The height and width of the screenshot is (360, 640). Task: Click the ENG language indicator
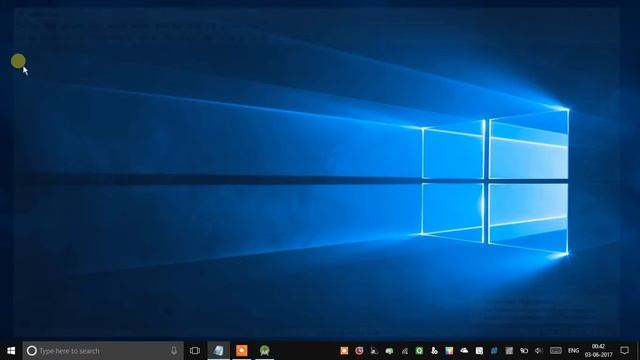point(573,351)
